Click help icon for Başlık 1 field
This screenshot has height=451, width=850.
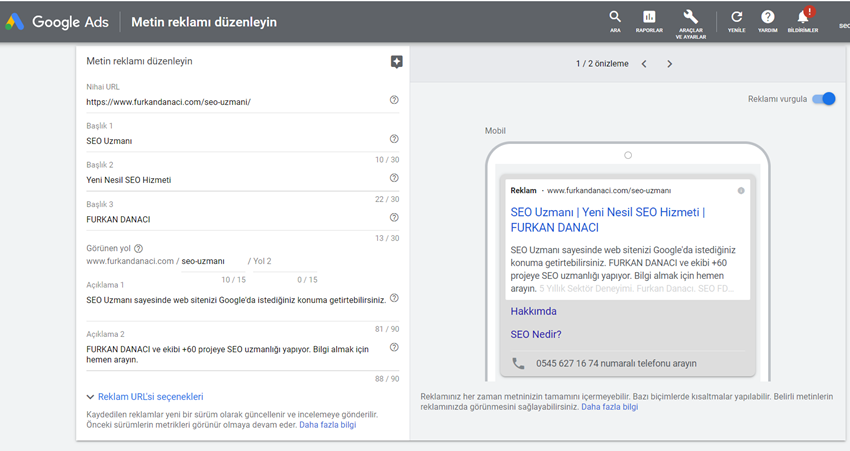click(x=394, y=139)
